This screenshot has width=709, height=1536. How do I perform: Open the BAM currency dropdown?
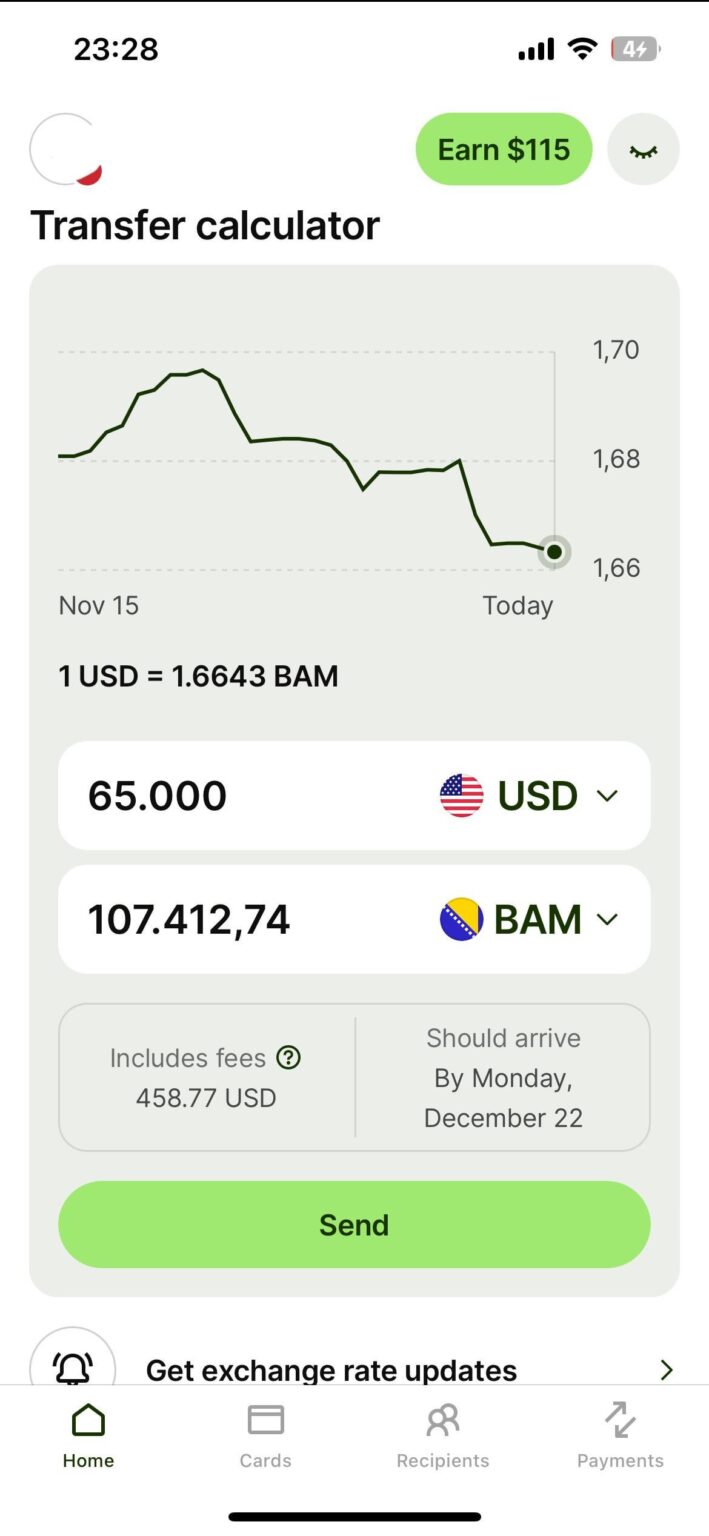607,919
